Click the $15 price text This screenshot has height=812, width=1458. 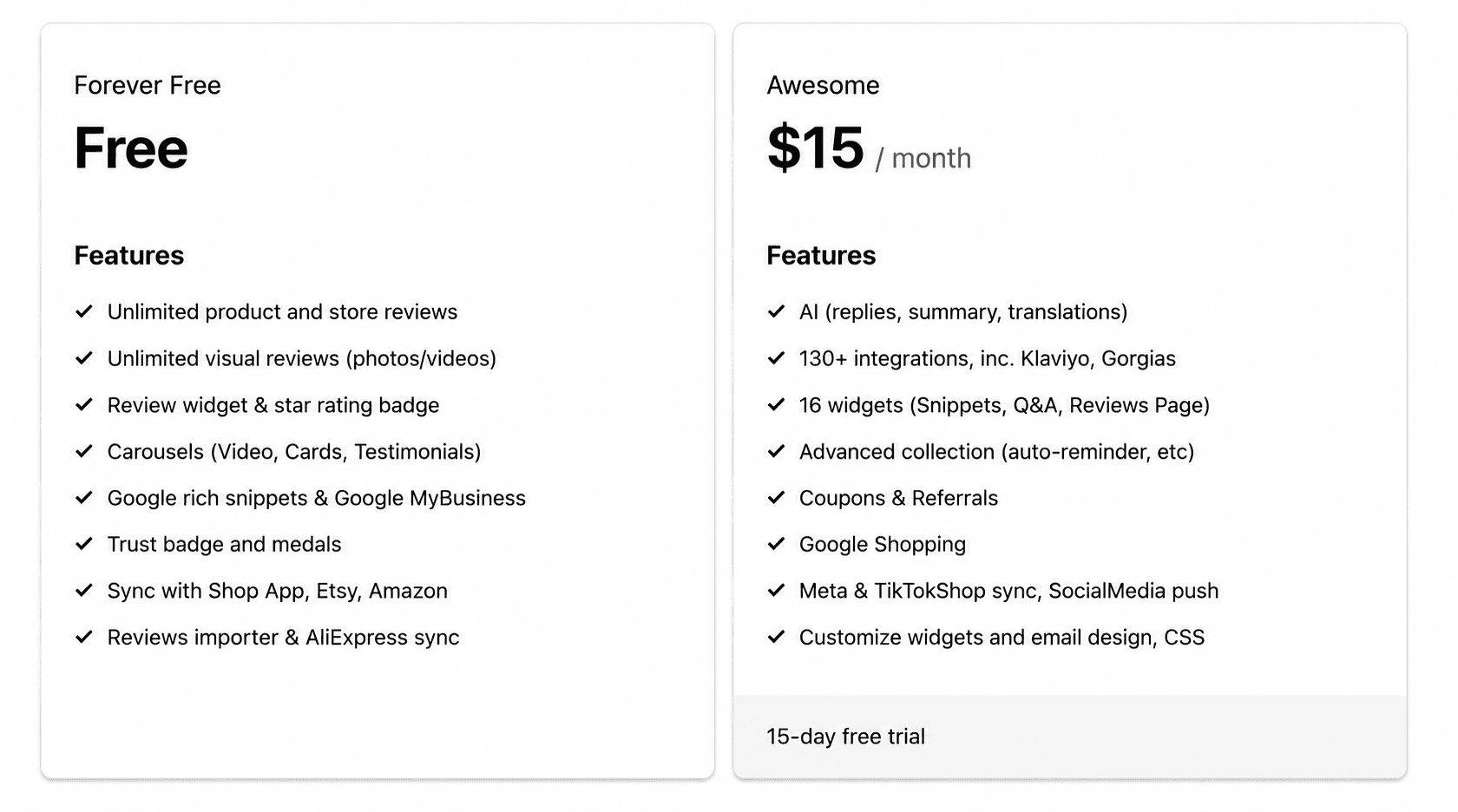[x=816, y=147]
